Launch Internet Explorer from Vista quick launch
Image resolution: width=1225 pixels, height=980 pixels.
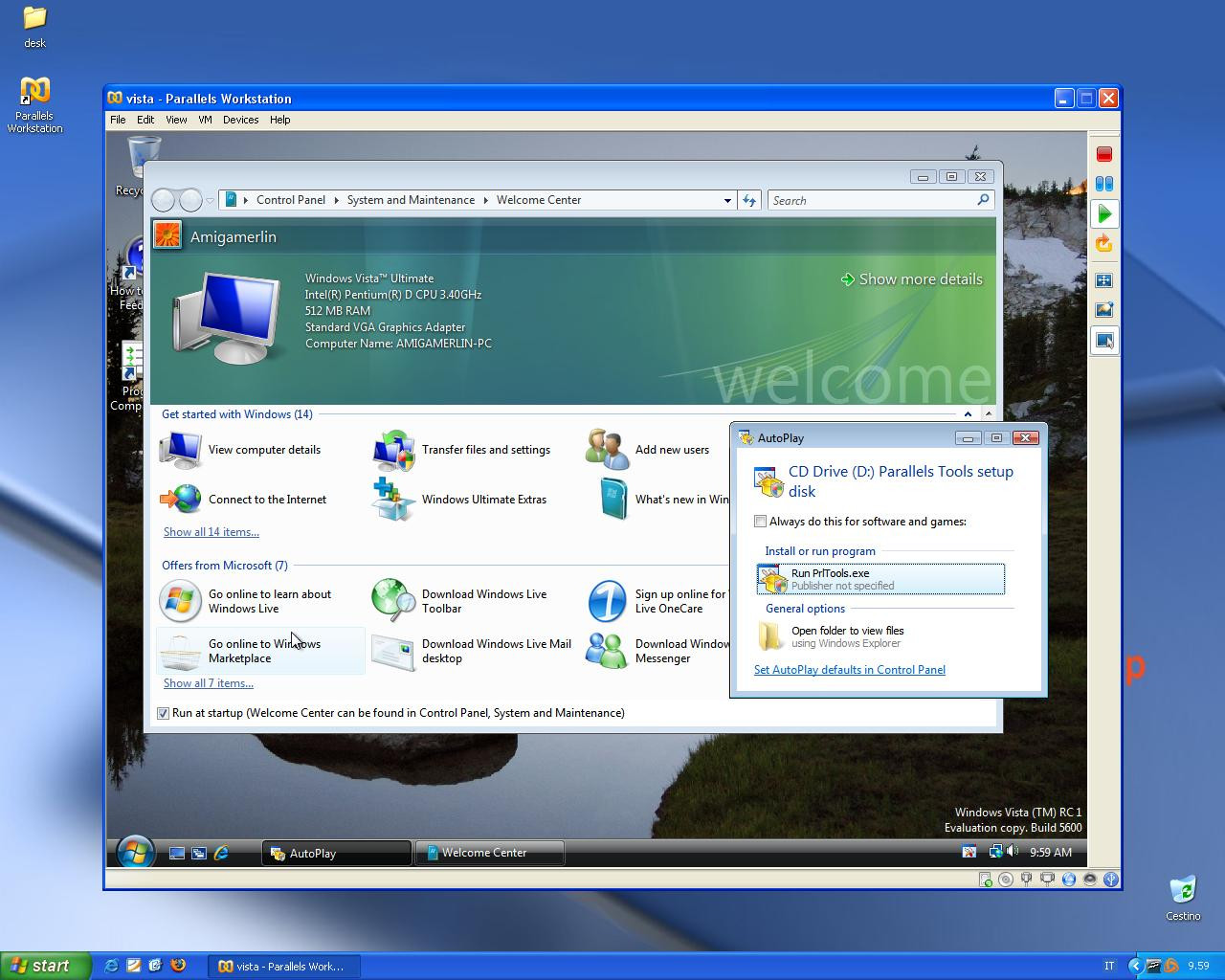221,853
